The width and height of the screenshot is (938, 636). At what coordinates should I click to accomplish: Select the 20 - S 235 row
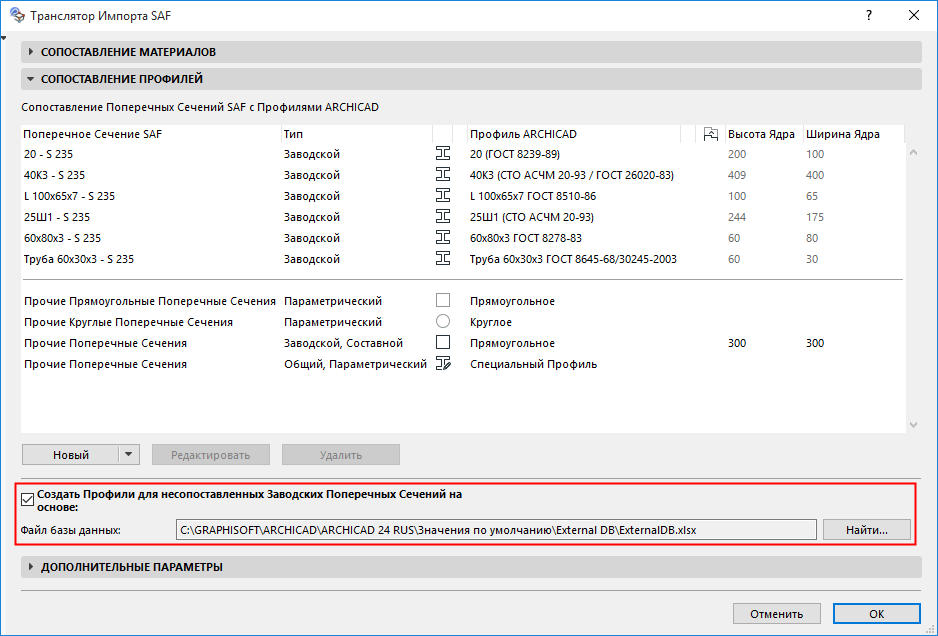pyautogui.click(x=464, y=154)
